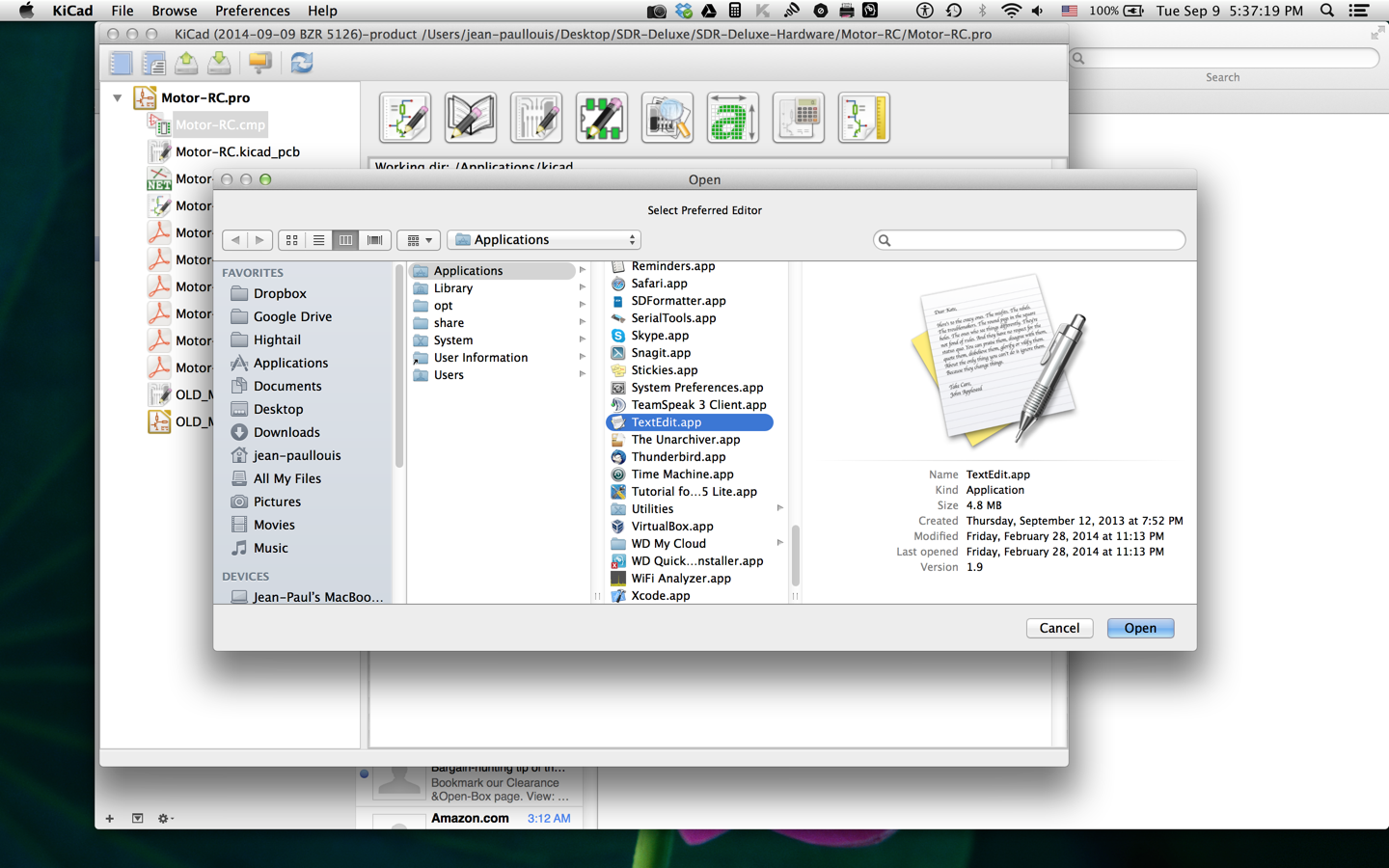This screenshot has height=868, width=1389.
Task: Open the item arrangement dropdown
Action: pos(419,240)
